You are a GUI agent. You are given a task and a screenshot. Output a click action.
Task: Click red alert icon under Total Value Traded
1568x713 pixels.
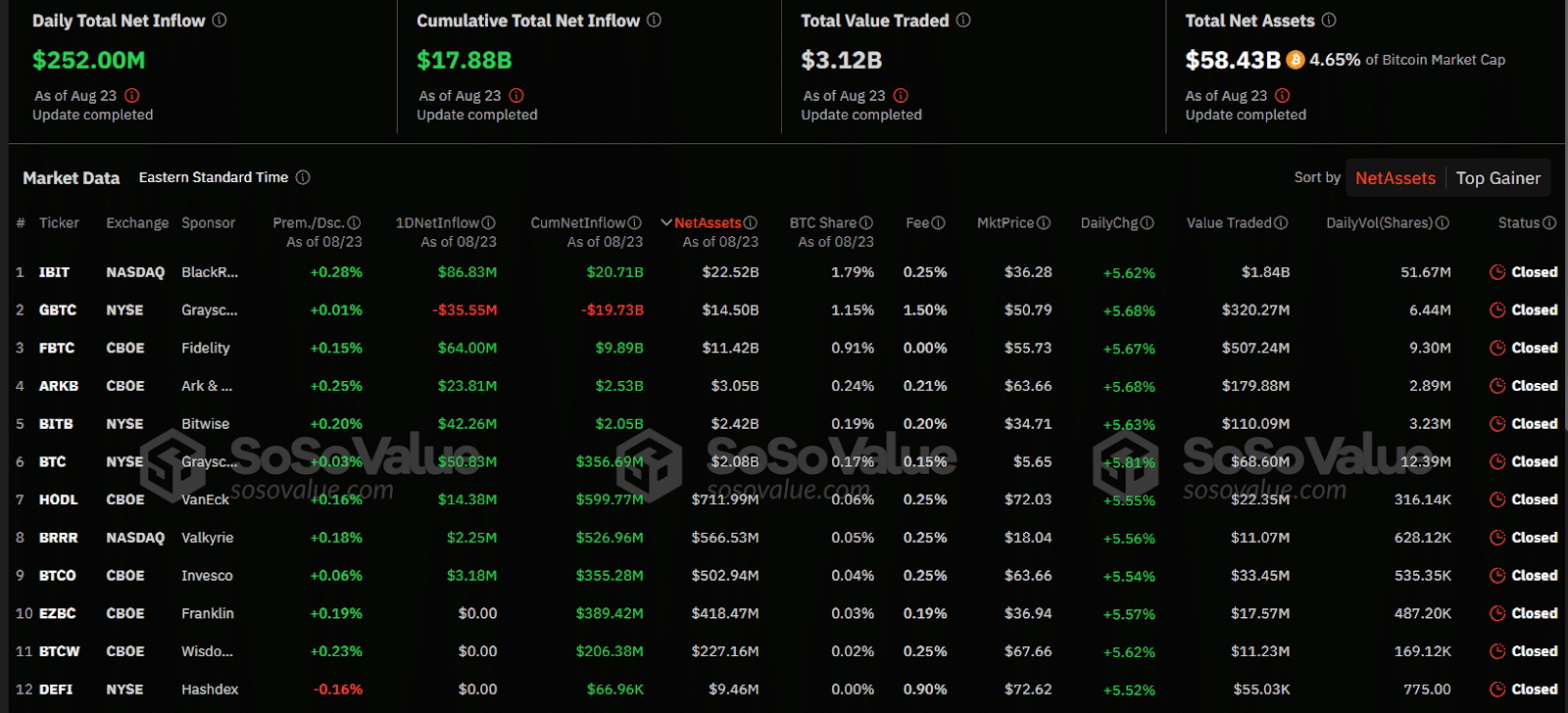coord(901,95)
